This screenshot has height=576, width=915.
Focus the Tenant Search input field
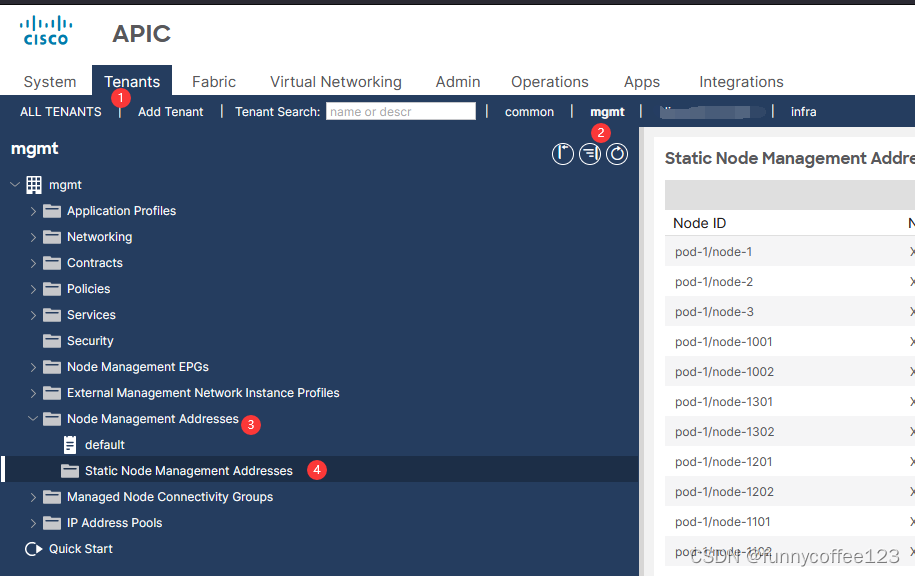[x=401, y=111]
